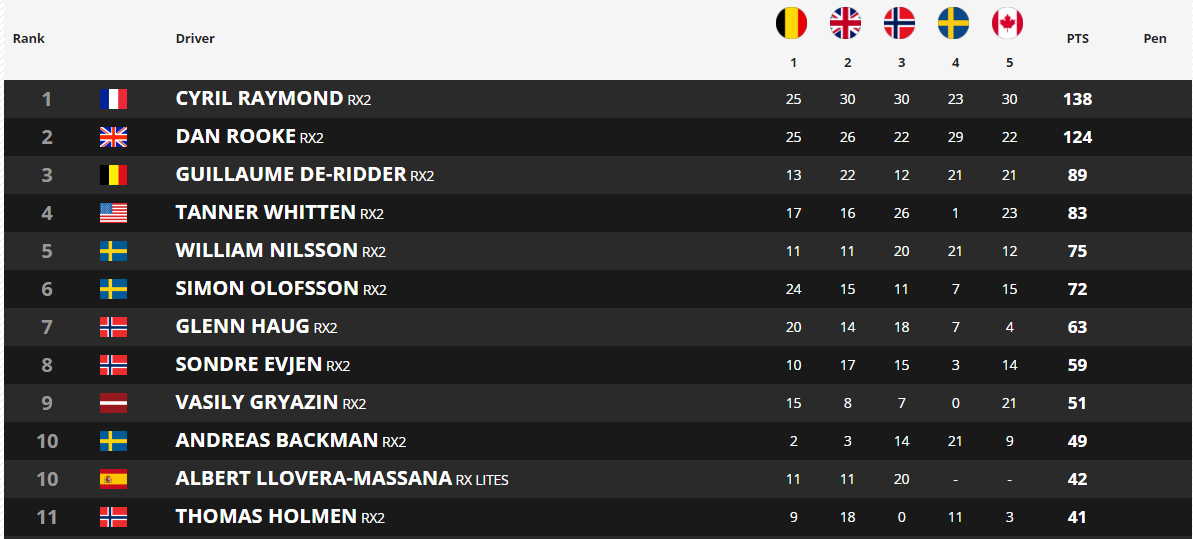This screenshot has height=539, width=1193.
Task: Open Cyril Raymond driver name
Action: click(x=259, y=98)
